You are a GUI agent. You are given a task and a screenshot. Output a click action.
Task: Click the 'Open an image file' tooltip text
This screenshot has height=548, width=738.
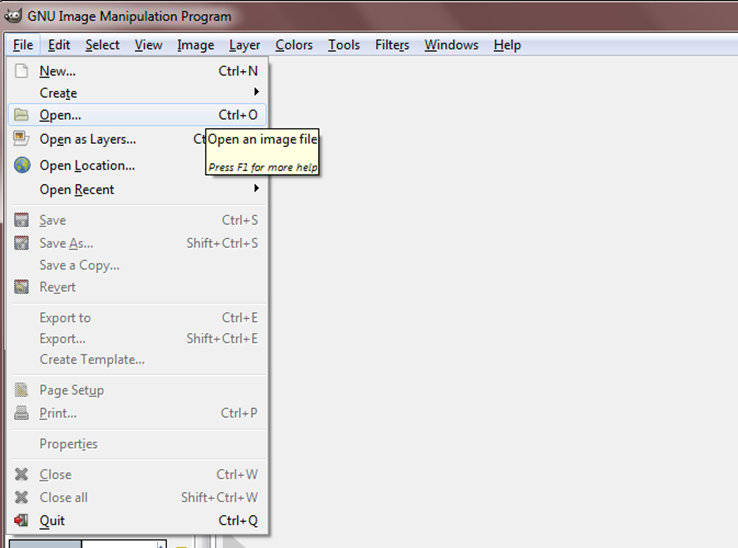coord(263,139)
